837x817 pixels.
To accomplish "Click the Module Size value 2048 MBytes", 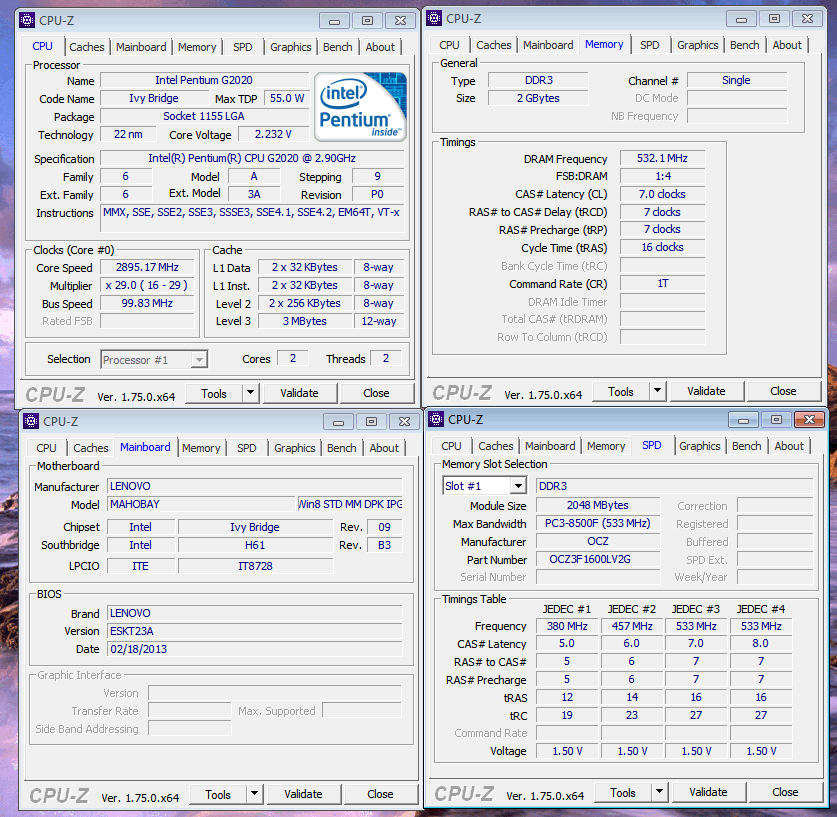I will coord(598,505).
